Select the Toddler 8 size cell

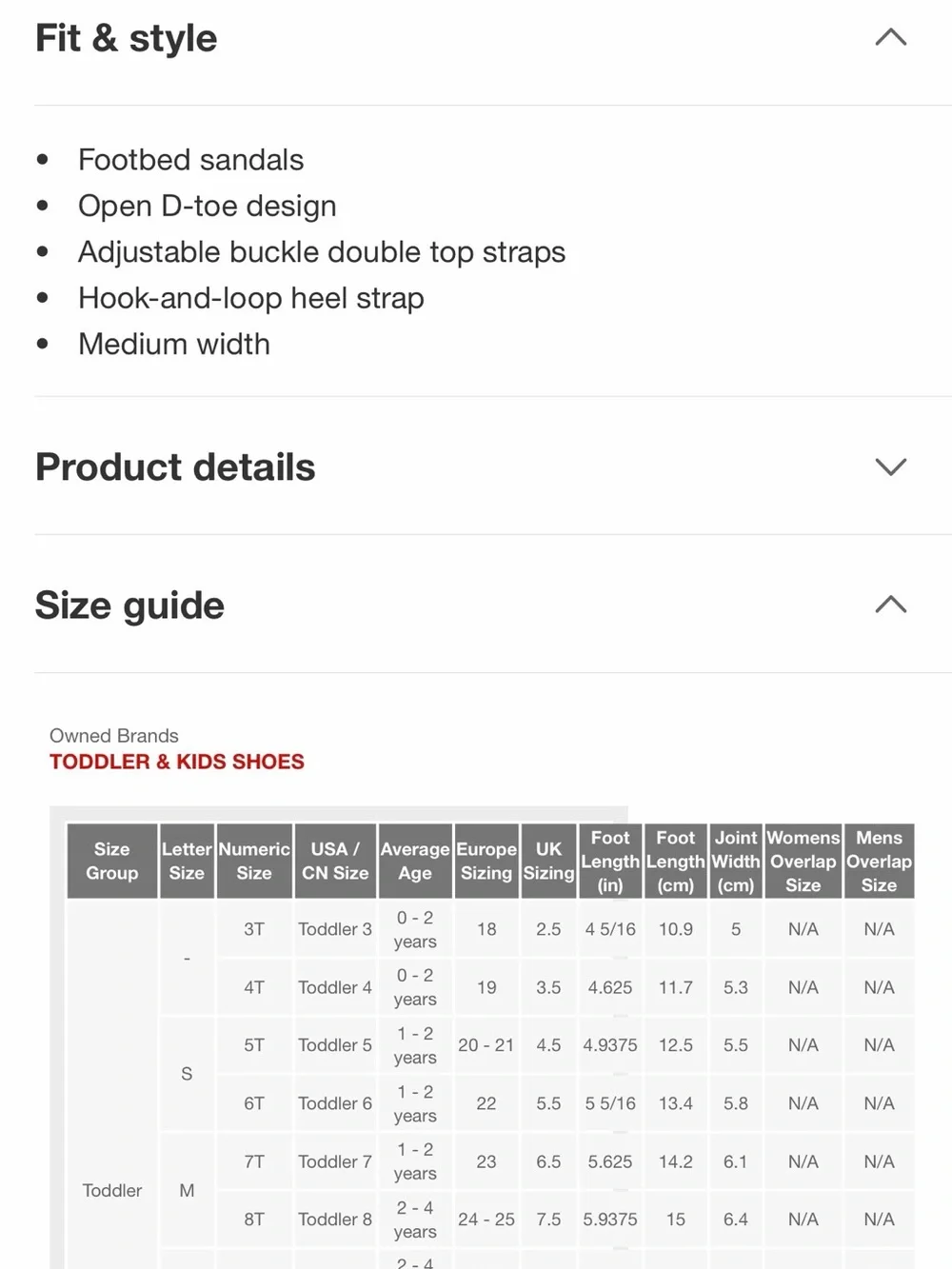(x=335, y=1219)
